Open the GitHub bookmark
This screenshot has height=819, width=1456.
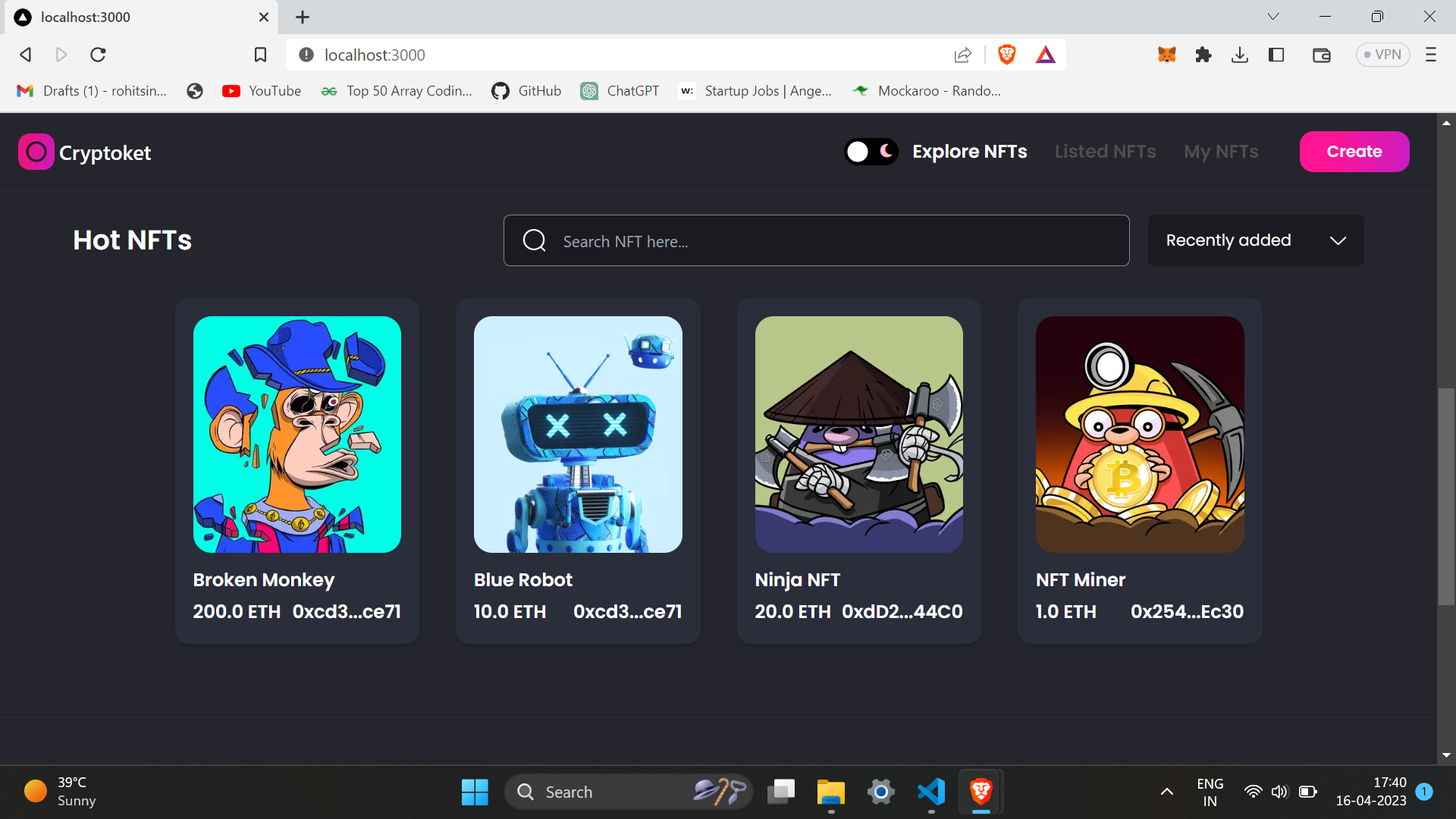[526, 91]
